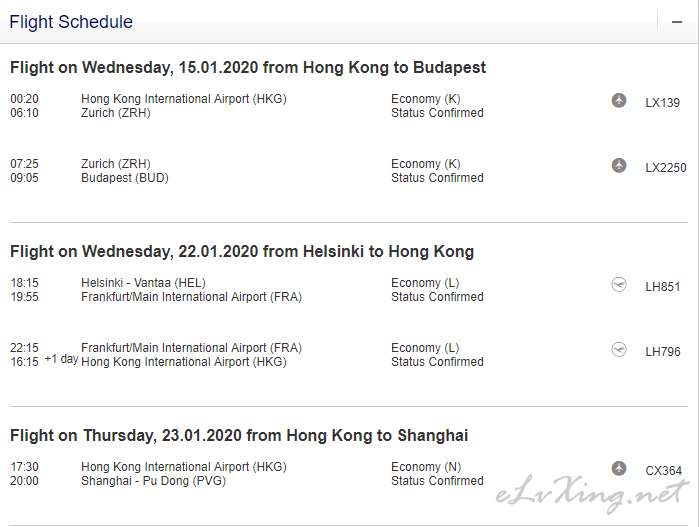Click Budapest (BUD) destination text

[x=125, y=178]
